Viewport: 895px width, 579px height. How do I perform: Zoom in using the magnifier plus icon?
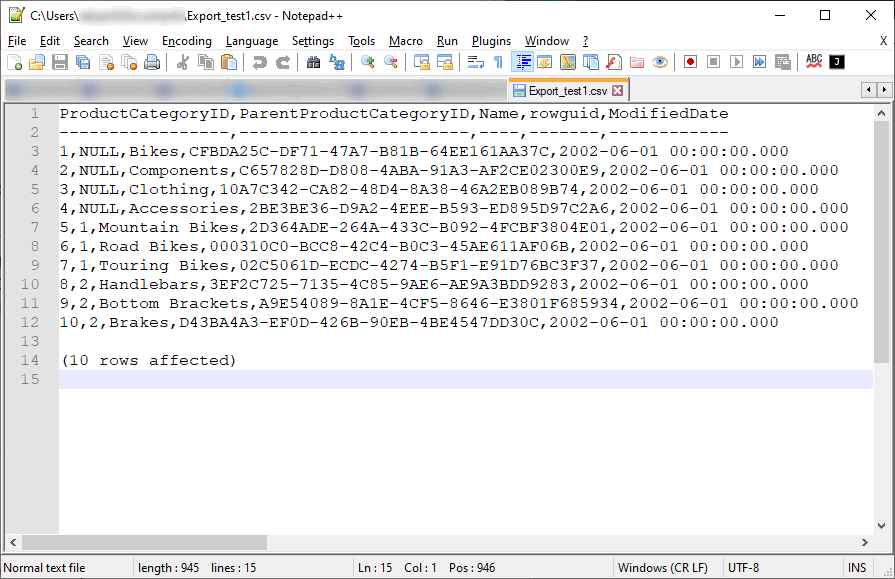pos(367,61)
